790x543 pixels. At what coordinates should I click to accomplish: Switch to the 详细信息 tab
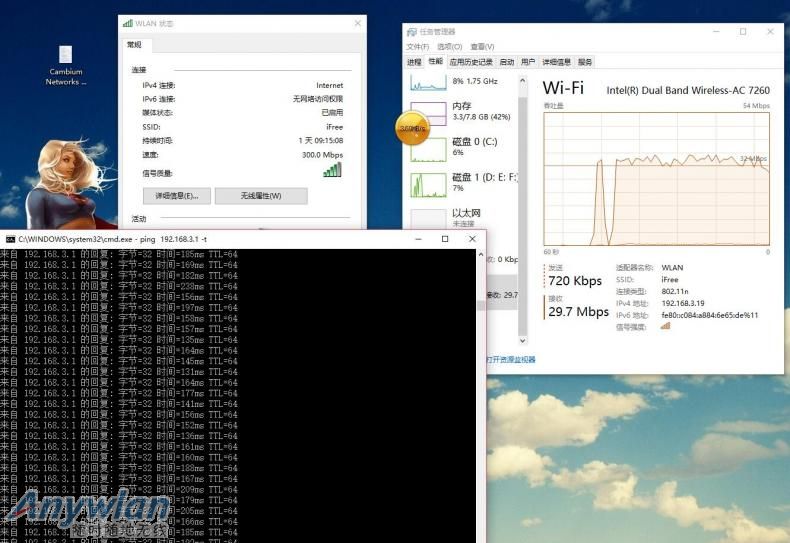pos(556,62)
